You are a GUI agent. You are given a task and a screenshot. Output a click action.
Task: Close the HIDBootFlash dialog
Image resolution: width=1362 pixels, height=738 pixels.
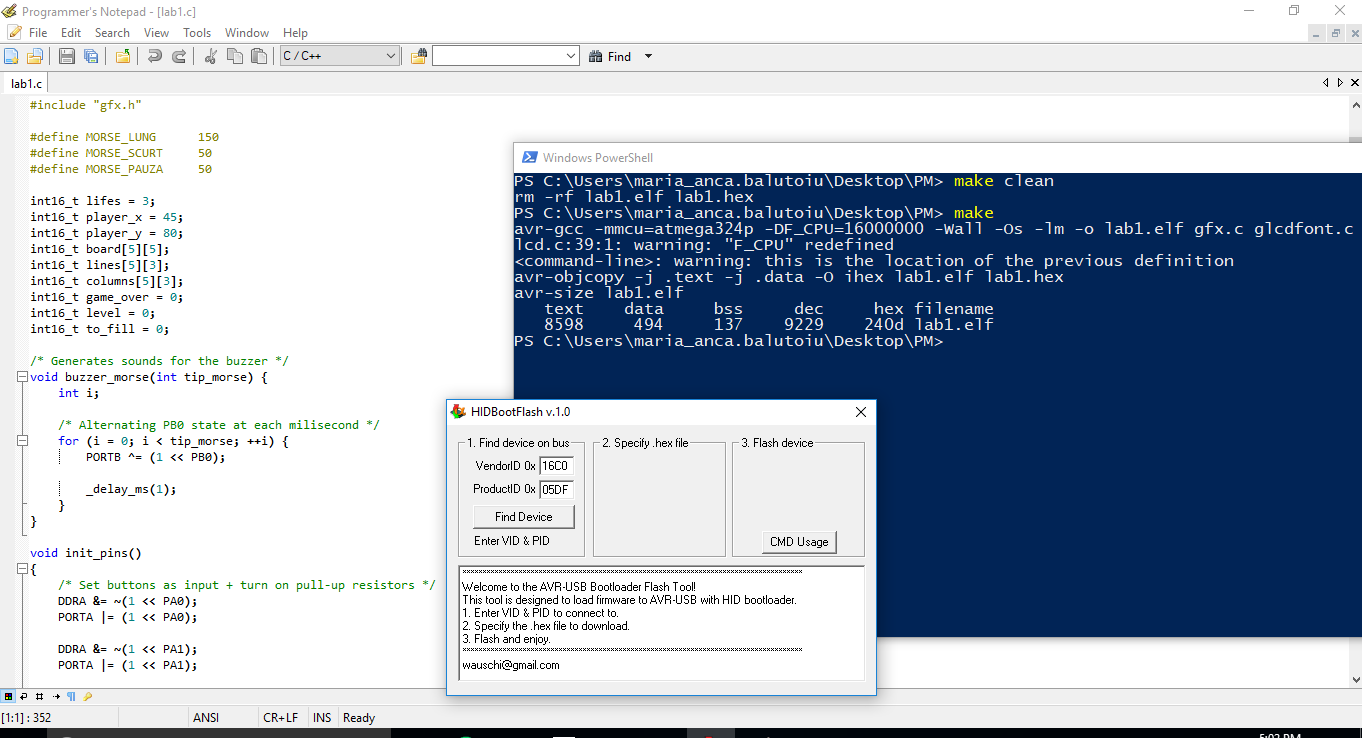(x=860, y=412)
